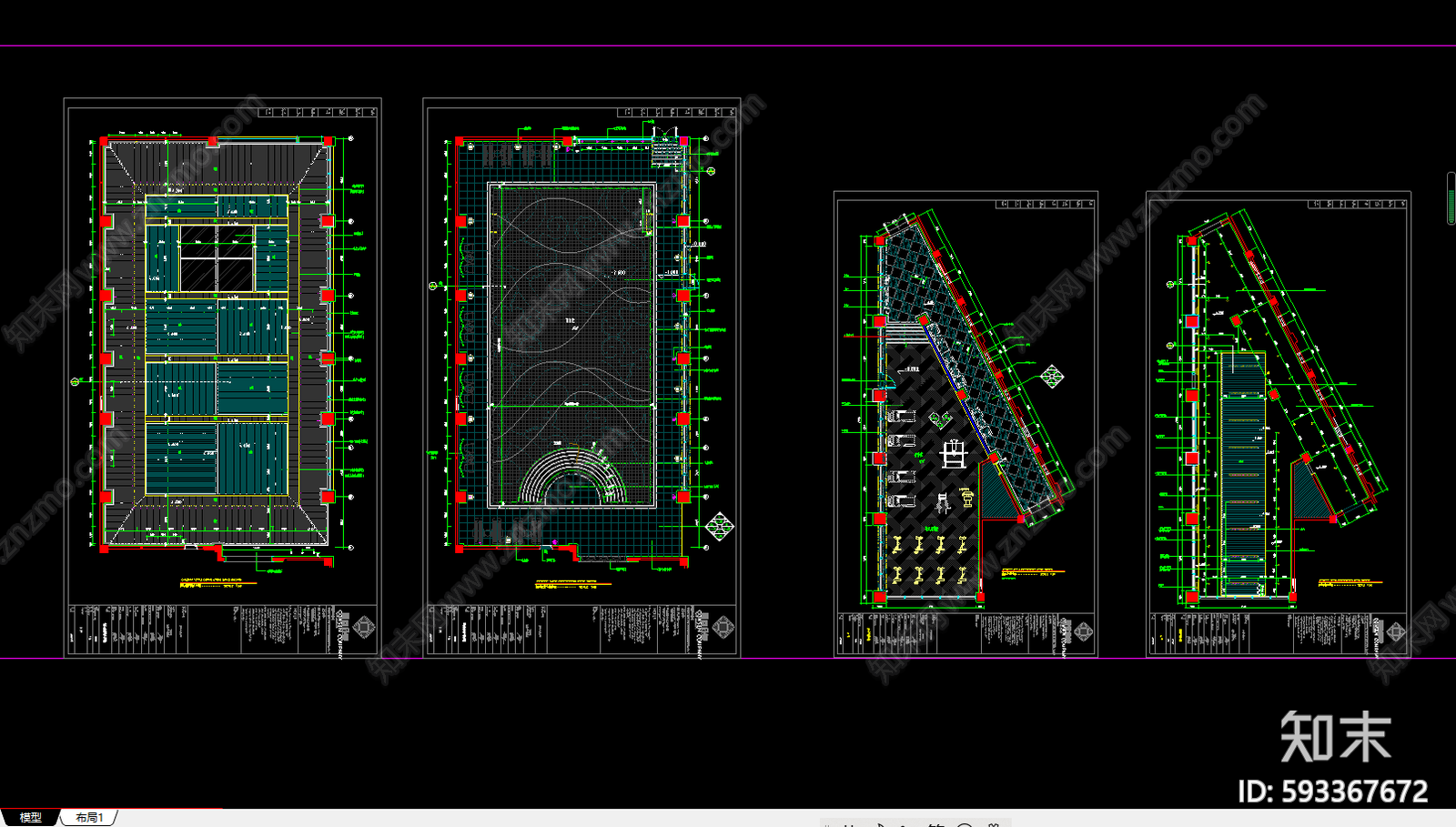Click the diamond compass symbol in second sheet plan
Screen dimensions: 1456x827
(720, 527)
